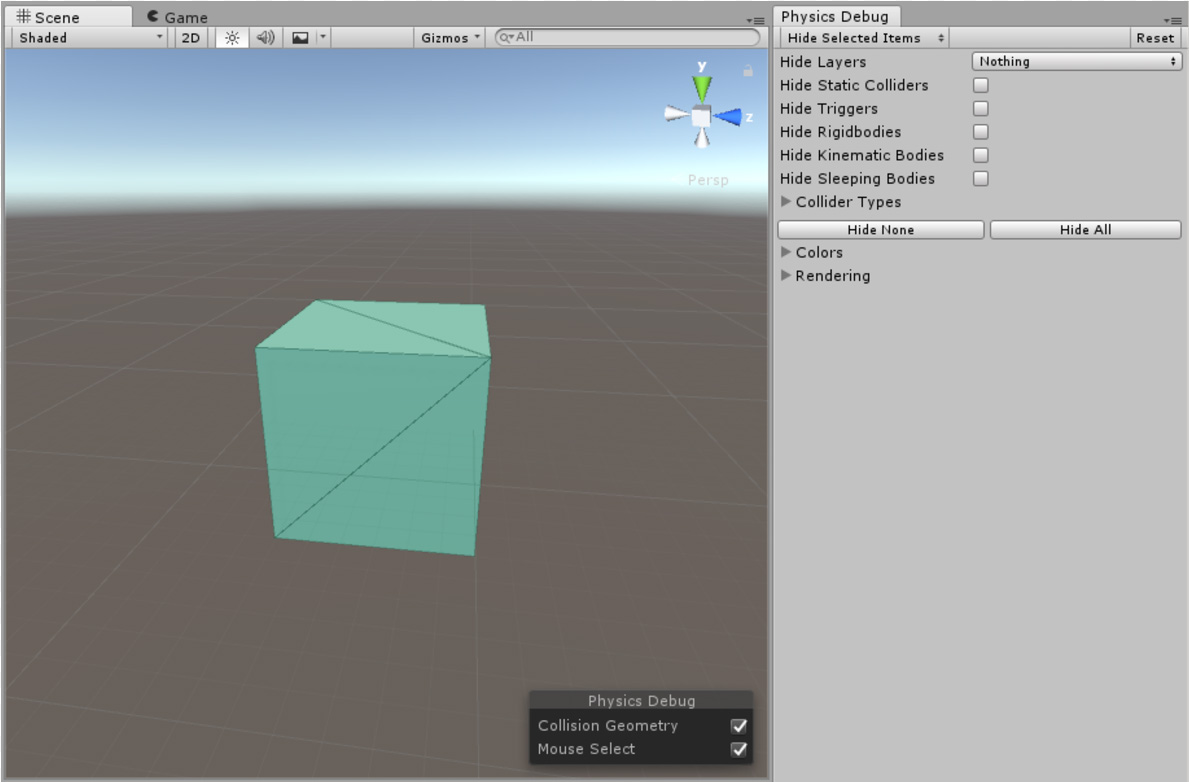The width and height of the screenshot is (1189, 782).
Task: Expand the Collider Types section
Action: (786, 202)
